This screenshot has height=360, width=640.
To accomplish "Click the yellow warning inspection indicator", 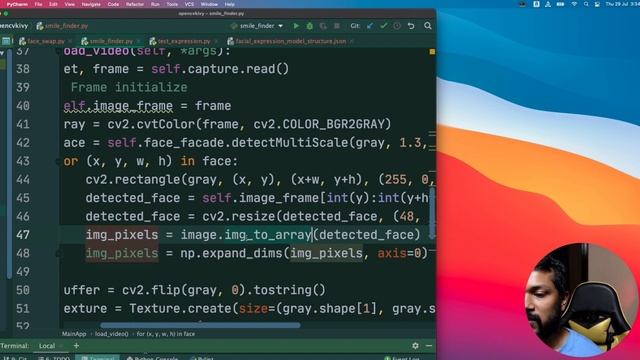I will pyautogui.click(x=432, y=52).
